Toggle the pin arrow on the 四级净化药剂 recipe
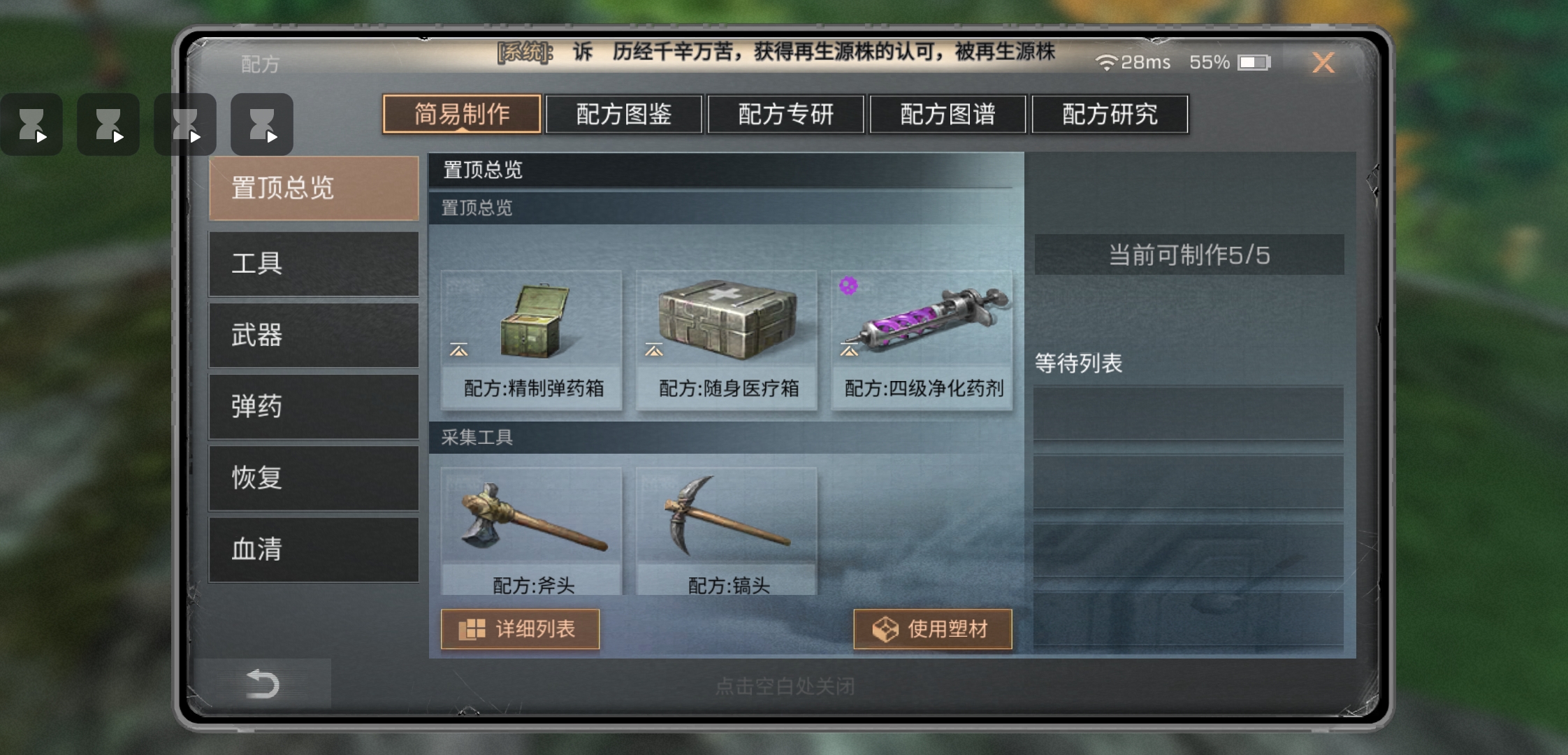The width and height of the screenshot is (1568, 755). click(x=849, y=350)
